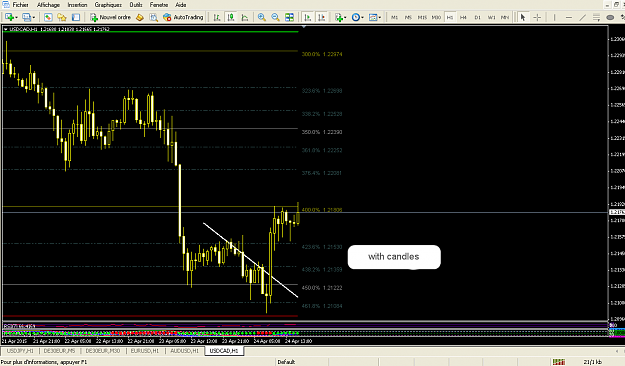Viewport: 625px width, 366px height.
Task: Click the Zoom Out magnifier icon
Action: tap(275, 17)
